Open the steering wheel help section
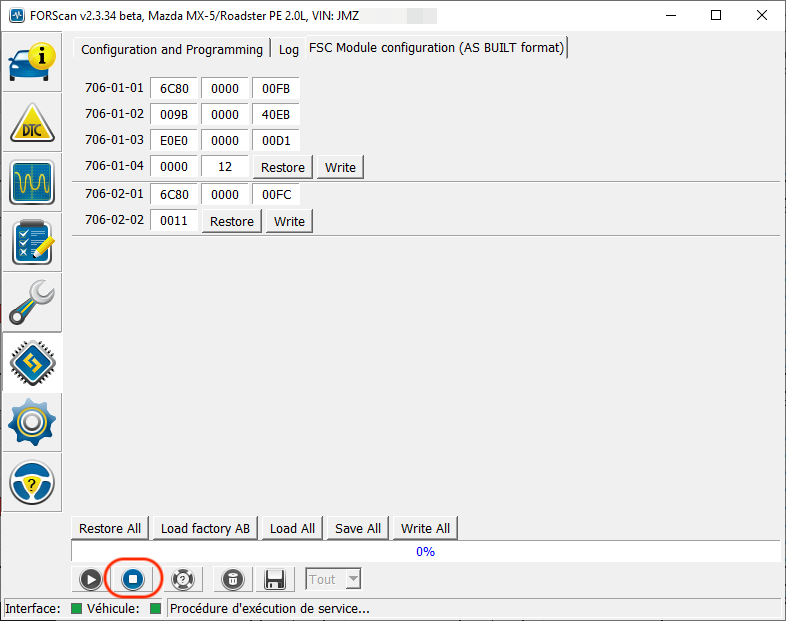 coord(32,483)
